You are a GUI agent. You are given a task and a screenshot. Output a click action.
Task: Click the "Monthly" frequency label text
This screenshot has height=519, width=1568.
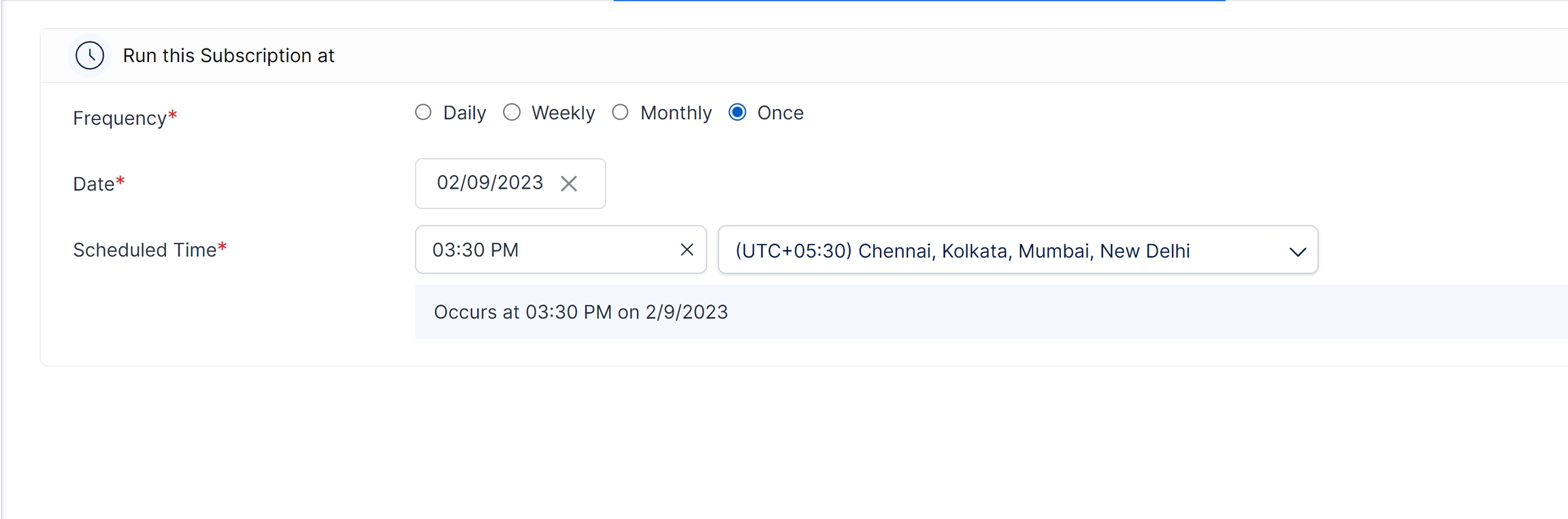click(676, 113)
